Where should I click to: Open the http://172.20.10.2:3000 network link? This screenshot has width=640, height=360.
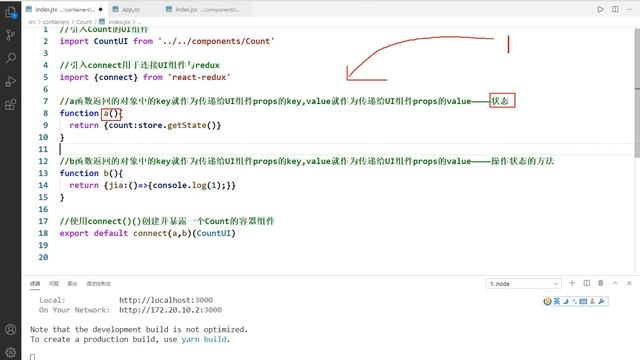click(x=170, y=310)
